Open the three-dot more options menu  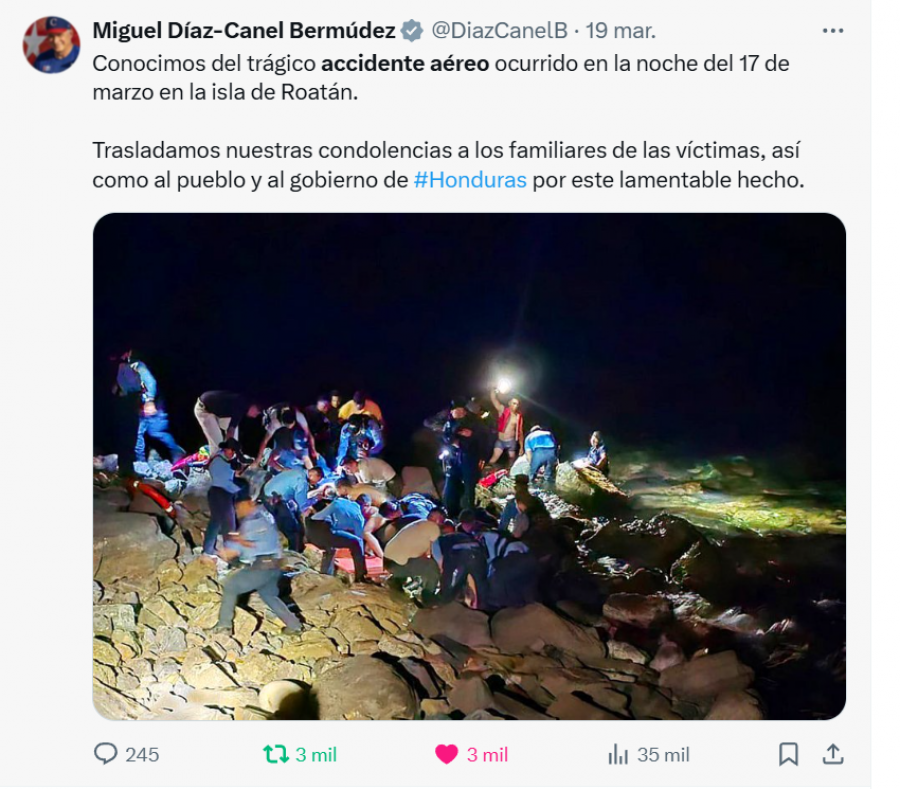pyautogui.click(x=833, y=31)
